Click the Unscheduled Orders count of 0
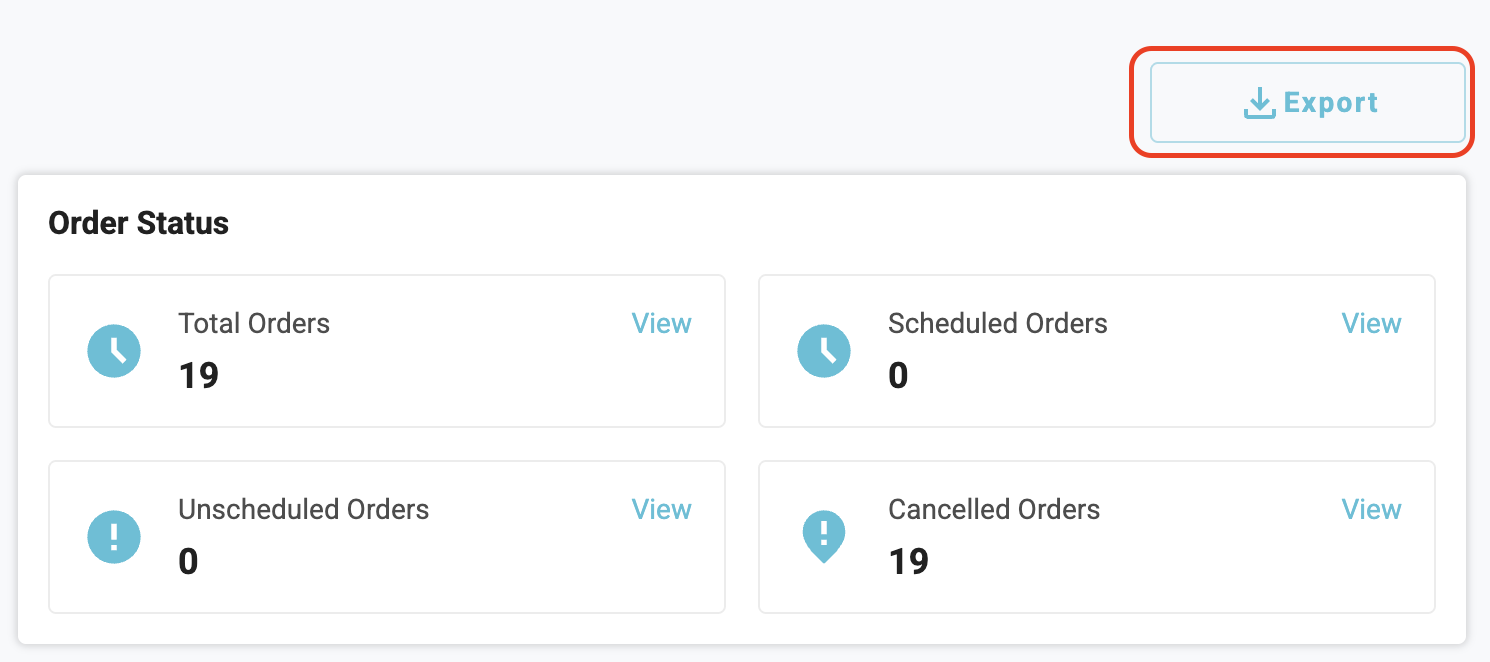Image resolution: width=1490 pixels, height=662 pixels. pyautogui.click(x=188, y=562)
